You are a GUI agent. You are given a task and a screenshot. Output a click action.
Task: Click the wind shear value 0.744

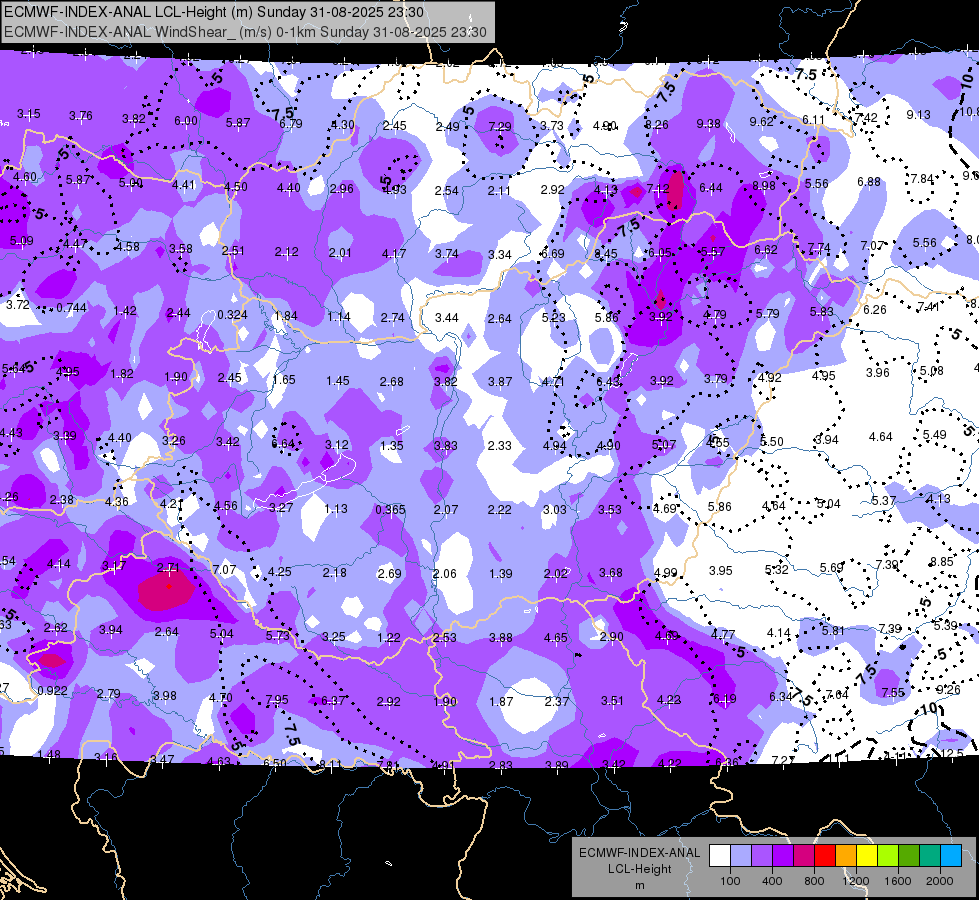tap(71, 307)
